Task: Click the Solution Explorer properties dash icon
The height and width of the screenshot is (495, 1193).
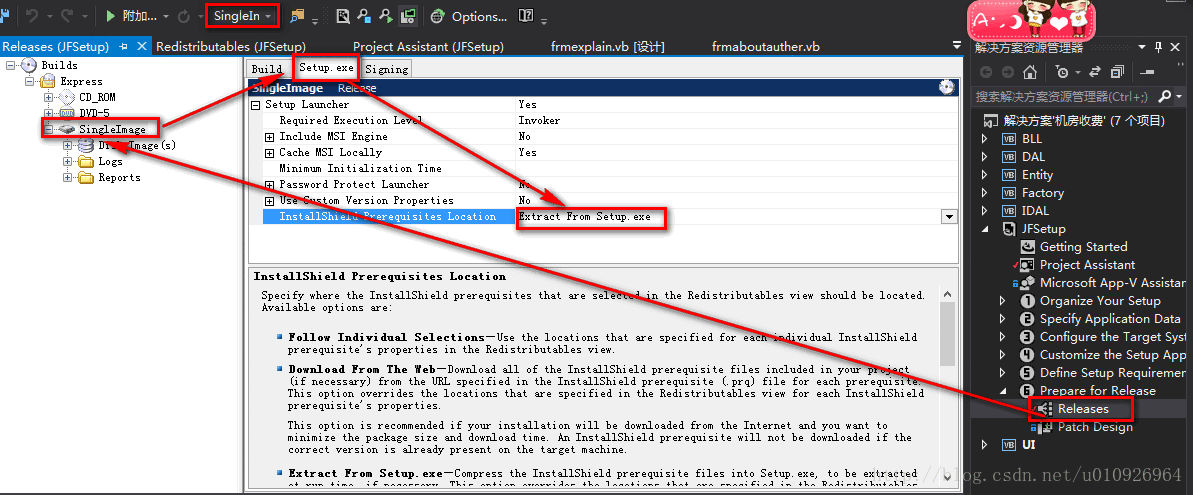Action: coord(1147,72)
